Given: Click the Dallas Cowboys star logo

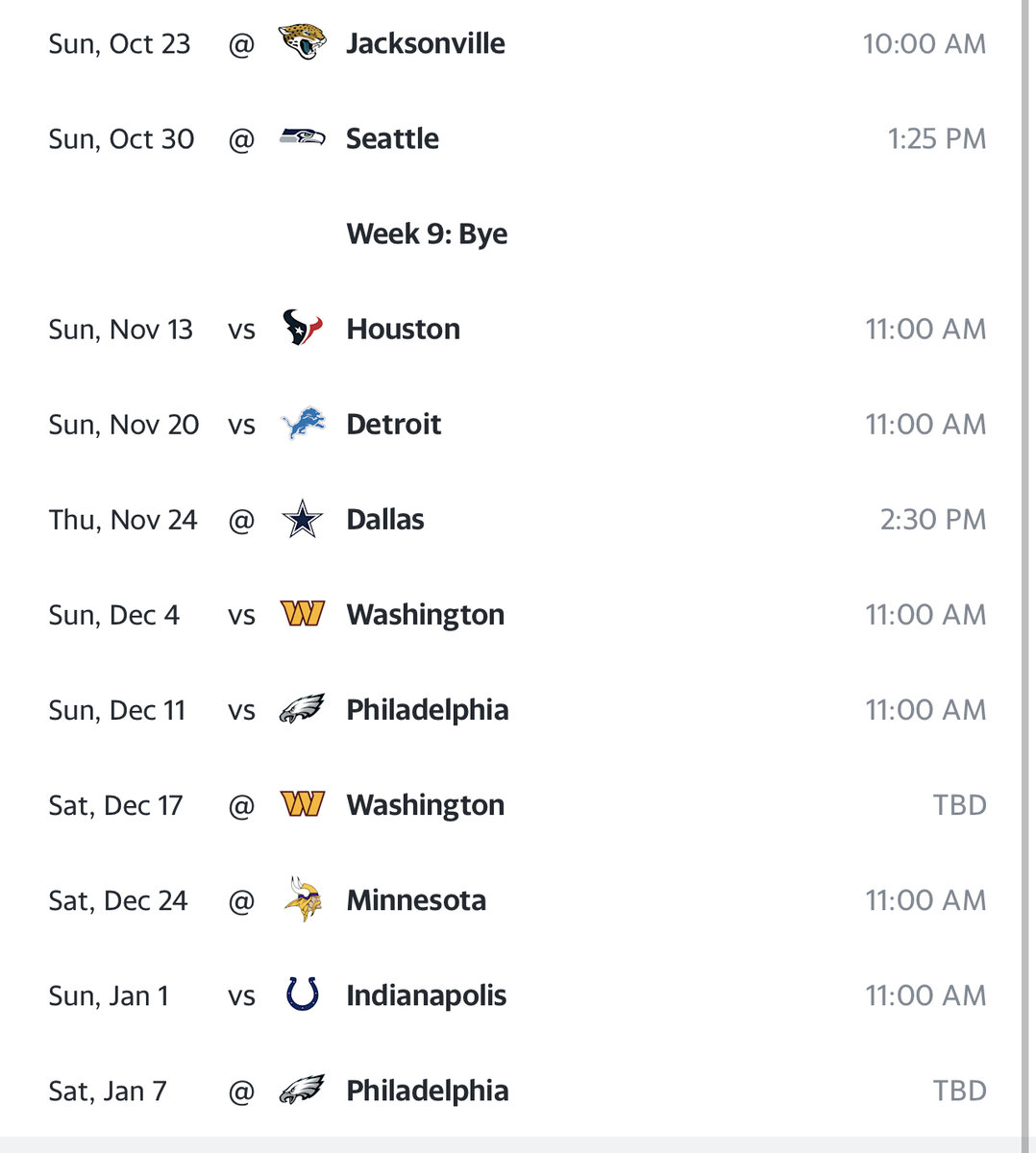Looking at the screenshot, I should click(302, 519).
